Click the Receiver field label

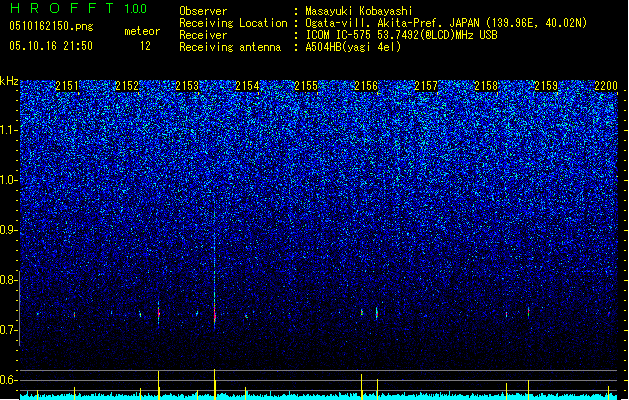tap(203, 35)
